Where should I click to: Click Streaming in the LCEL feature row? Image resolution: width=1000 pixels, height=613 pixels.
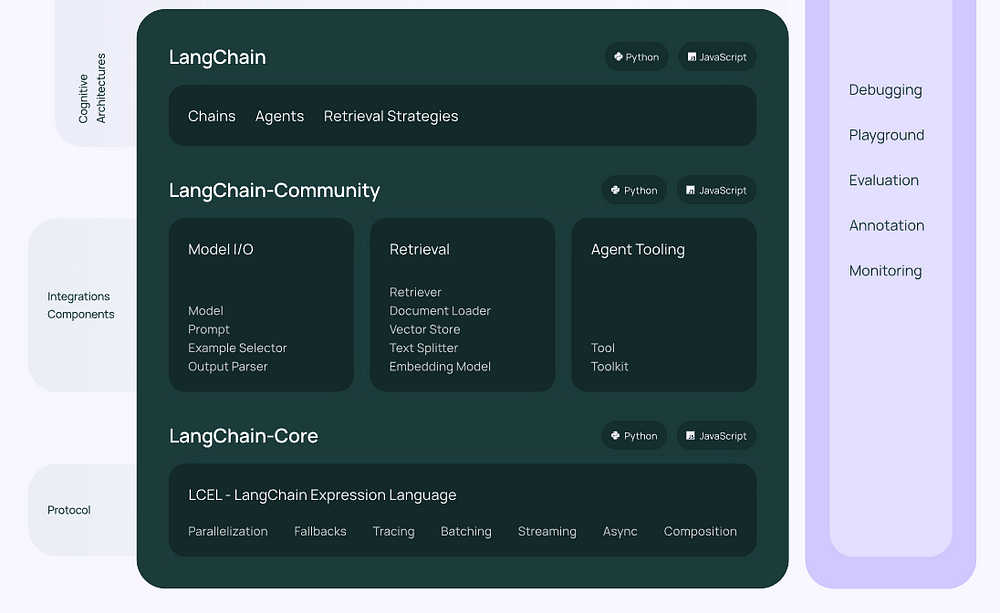click(547, 531)
